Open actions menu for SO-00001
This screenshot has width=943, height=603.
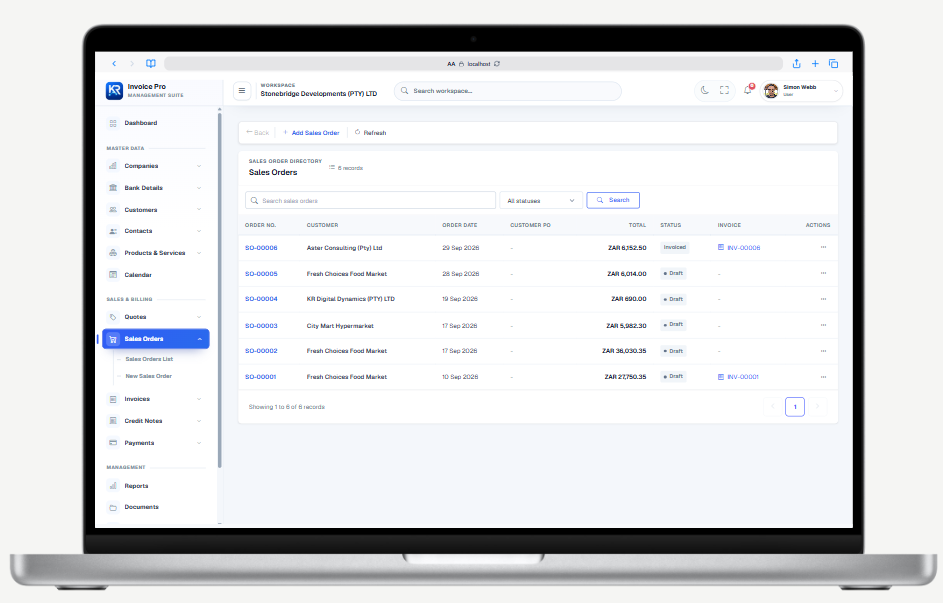click(823, 377)
